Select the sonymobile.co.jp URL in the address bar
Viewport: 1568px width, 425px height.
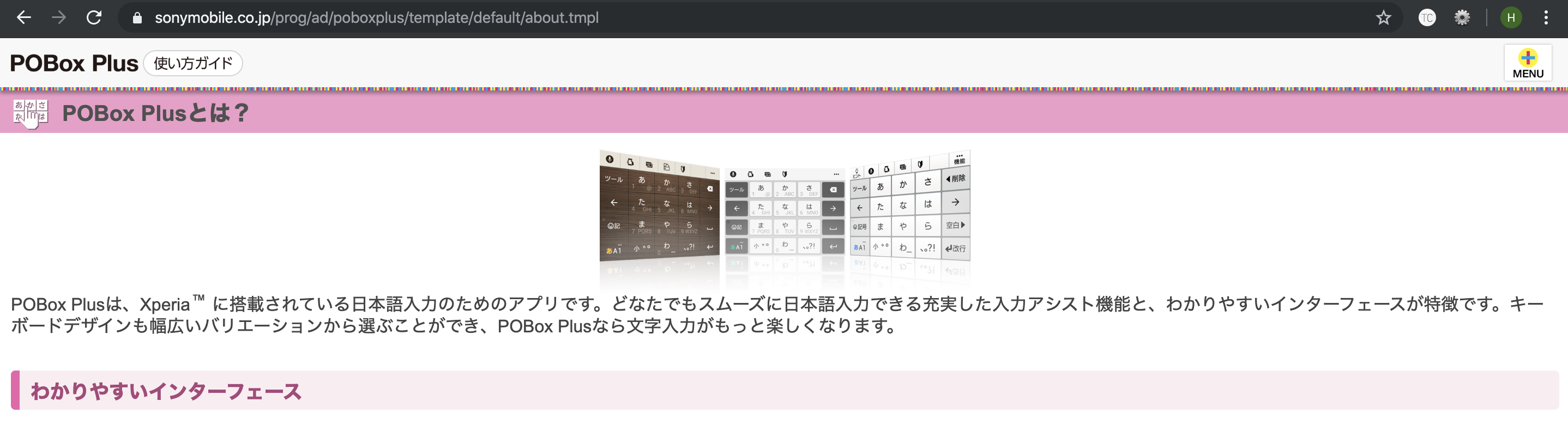376,17
